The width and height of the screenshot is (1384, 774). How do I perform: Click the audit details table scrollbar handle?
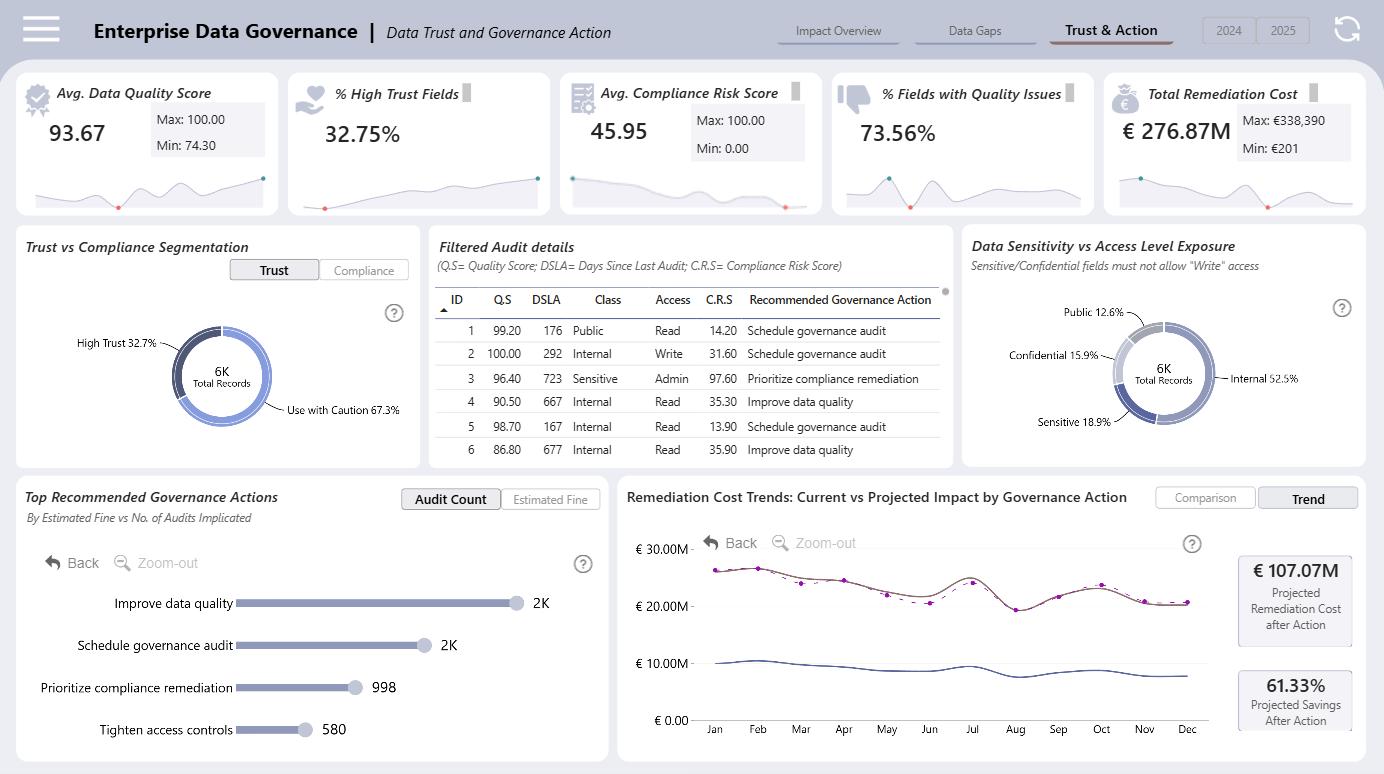point(945,293)
